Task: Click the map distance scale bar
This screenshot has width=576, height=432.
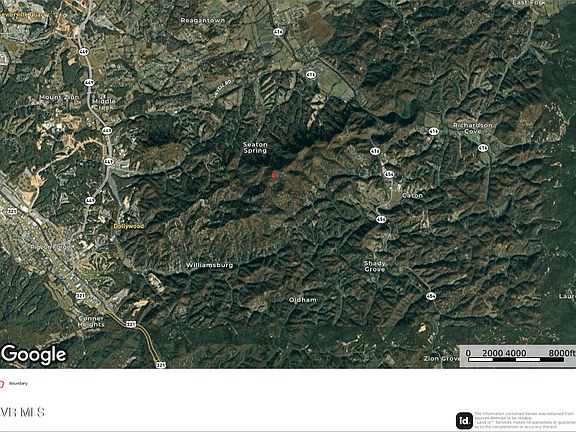Action: click(x=518, y=356)
